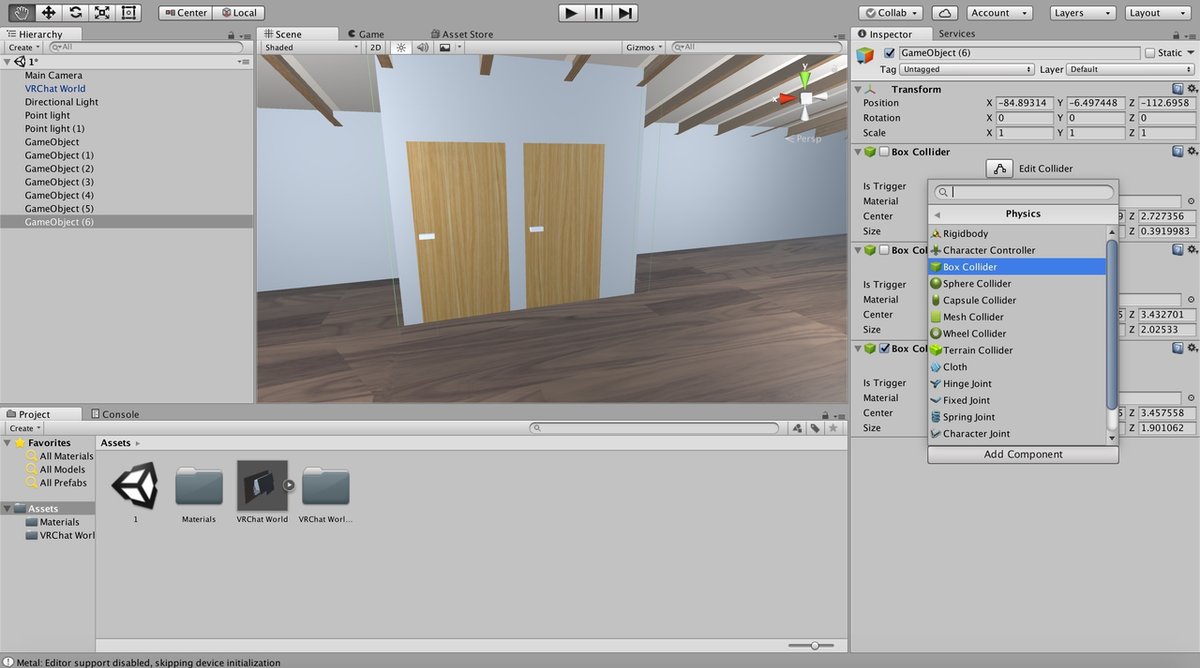Open the Account dropdown
Viewport: 1200px width, 668px height.
[x=999, y=13]
